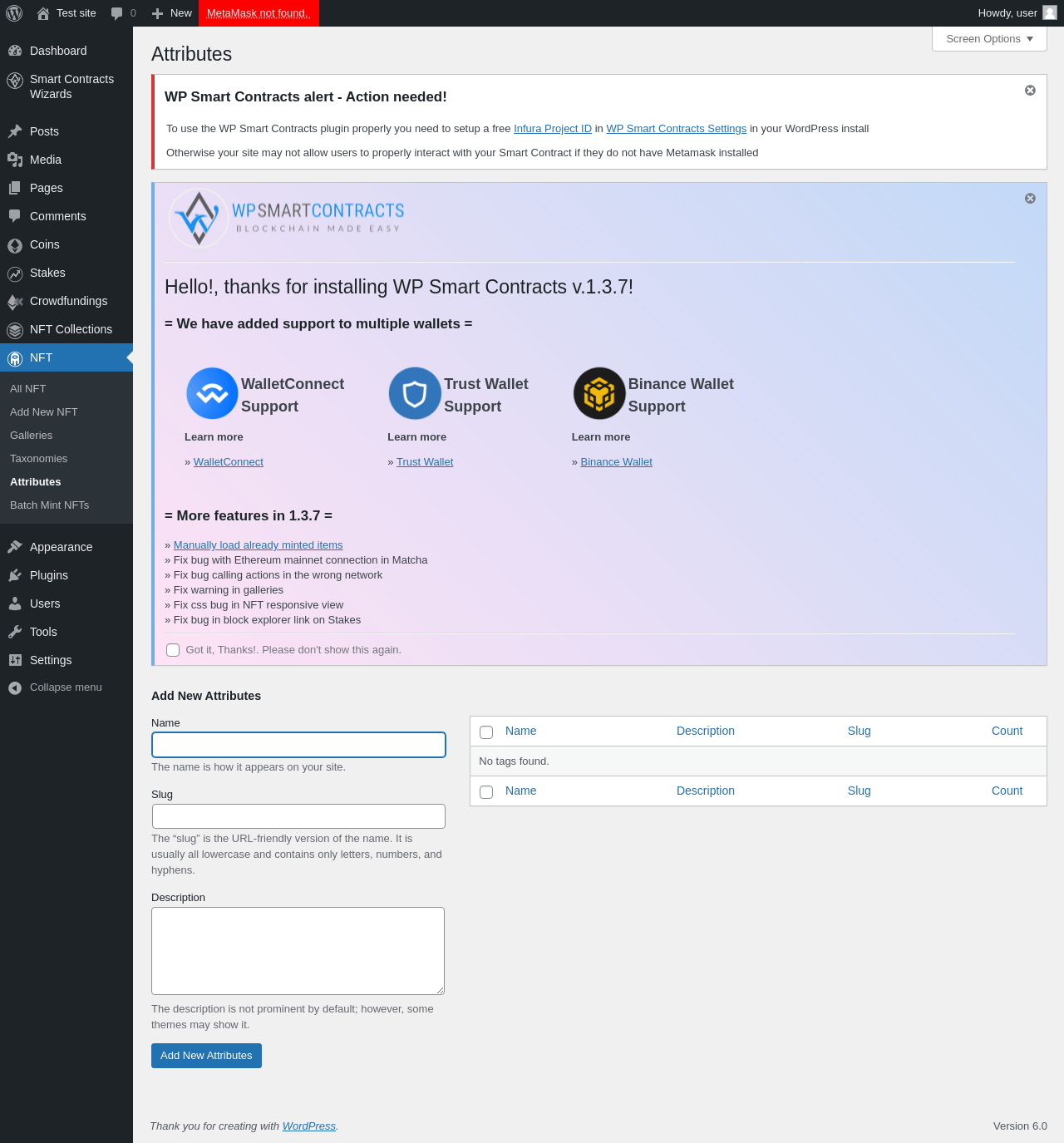Click the Stakes chart icon in sidebar

point(15,273)
